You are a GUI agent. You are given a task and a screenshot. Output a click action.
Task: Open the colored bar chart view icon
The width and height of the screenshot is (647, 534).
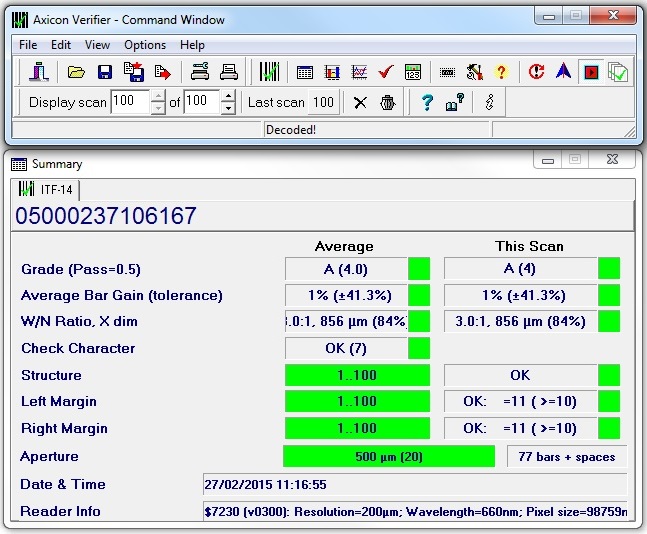[332, 73]
